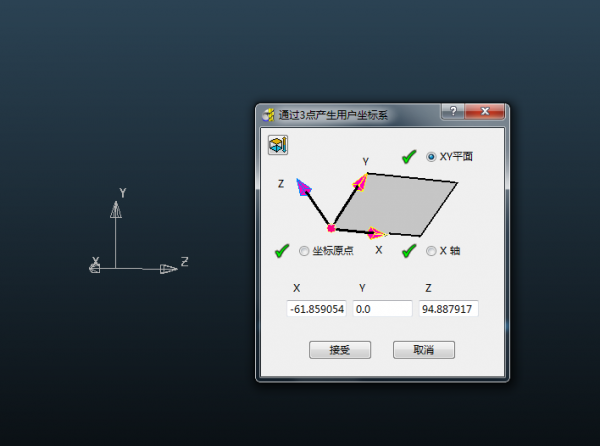Click the Y axis arrow in viewport triad
The image size is (600, 446).
coord(116,210)
